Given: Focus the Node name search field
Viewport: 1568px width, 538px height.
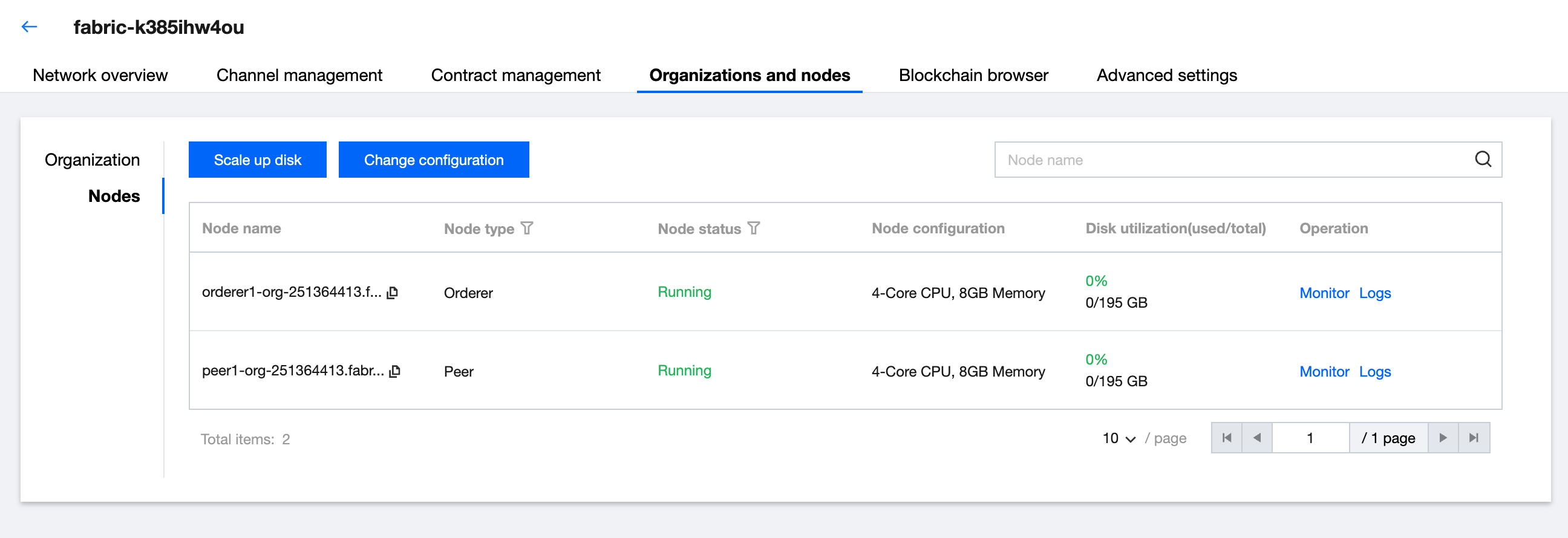Looking at the screenshot, I should [x=1230, y=160].
